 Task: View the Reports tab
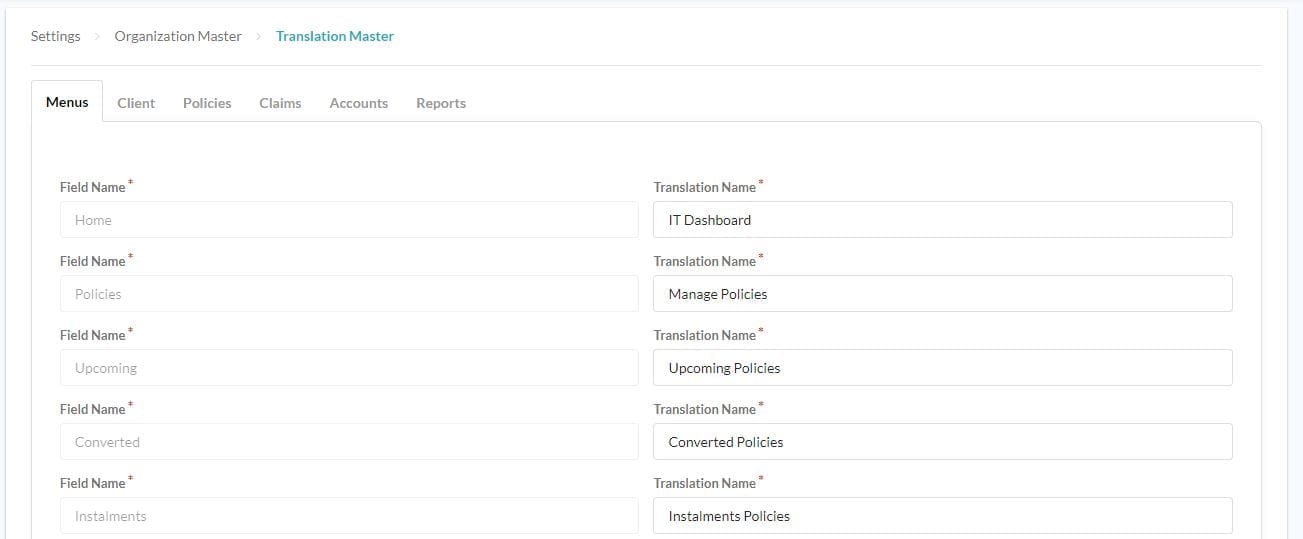tap(441, 103)
